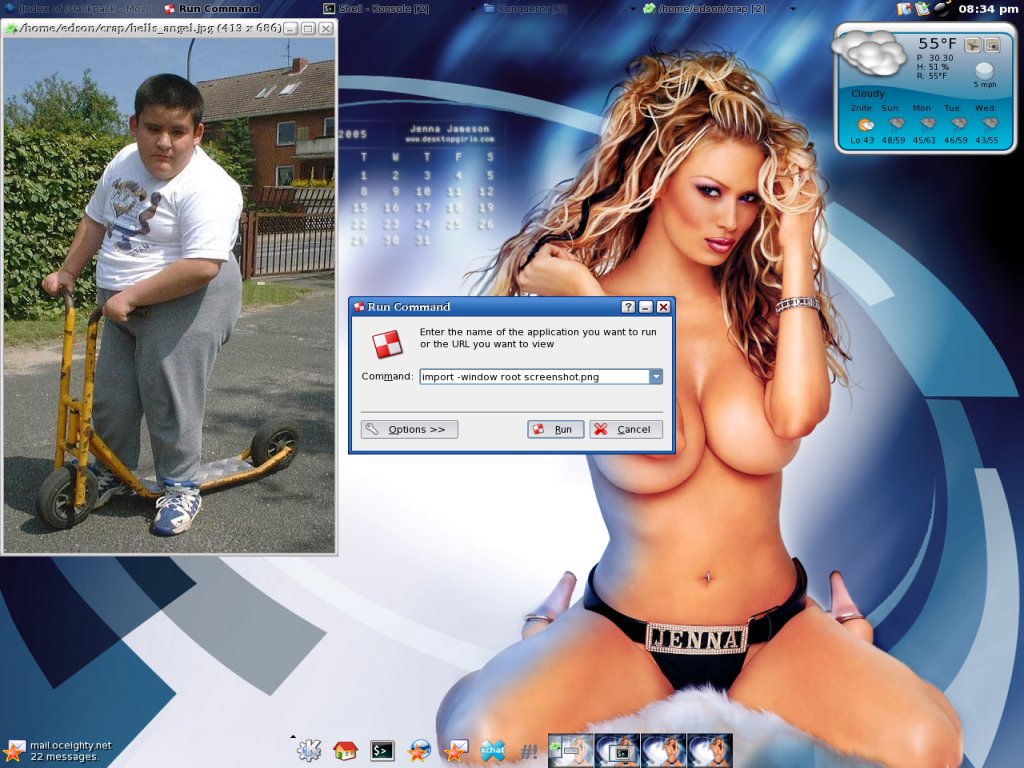
Task: Launch the envelope-and-star mail client icon
Action: (x=456, y=750)
